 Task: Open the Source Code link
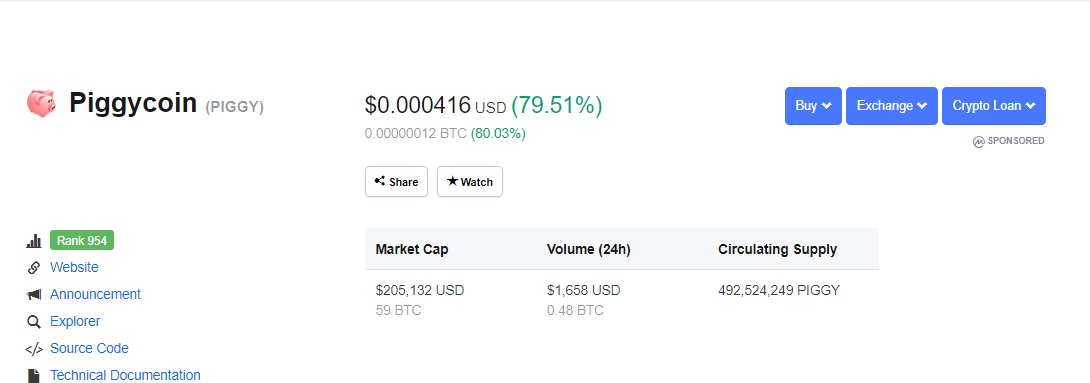(x=89, y=349)
